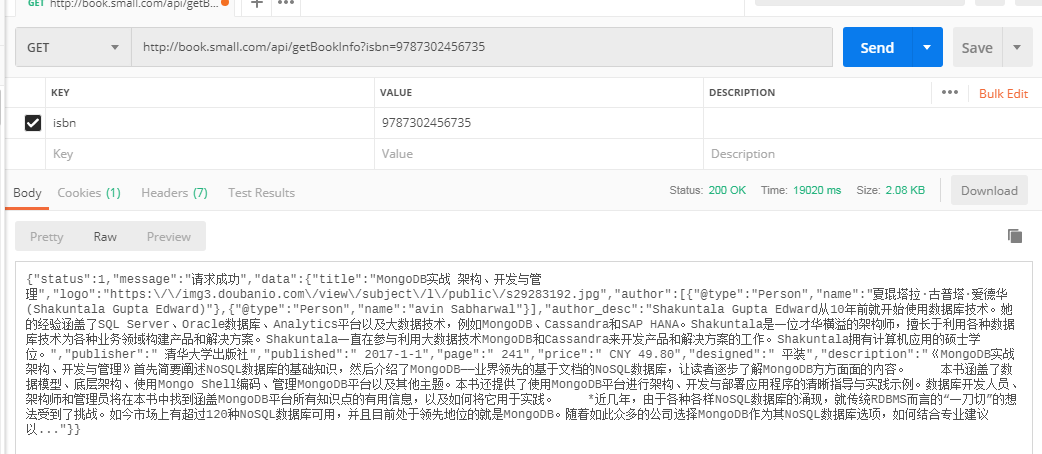Image resolution: width=1042 pixels, height=454 pixels.
Task: Download the response
Action: click(x=989, y=191)
